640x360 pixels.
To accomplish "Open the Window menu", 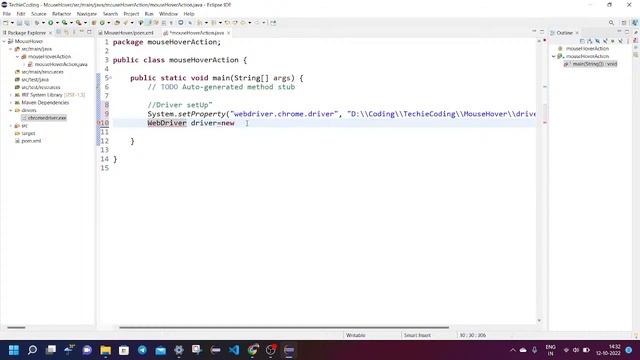I will pyautogui.click(x=168, y=14).
